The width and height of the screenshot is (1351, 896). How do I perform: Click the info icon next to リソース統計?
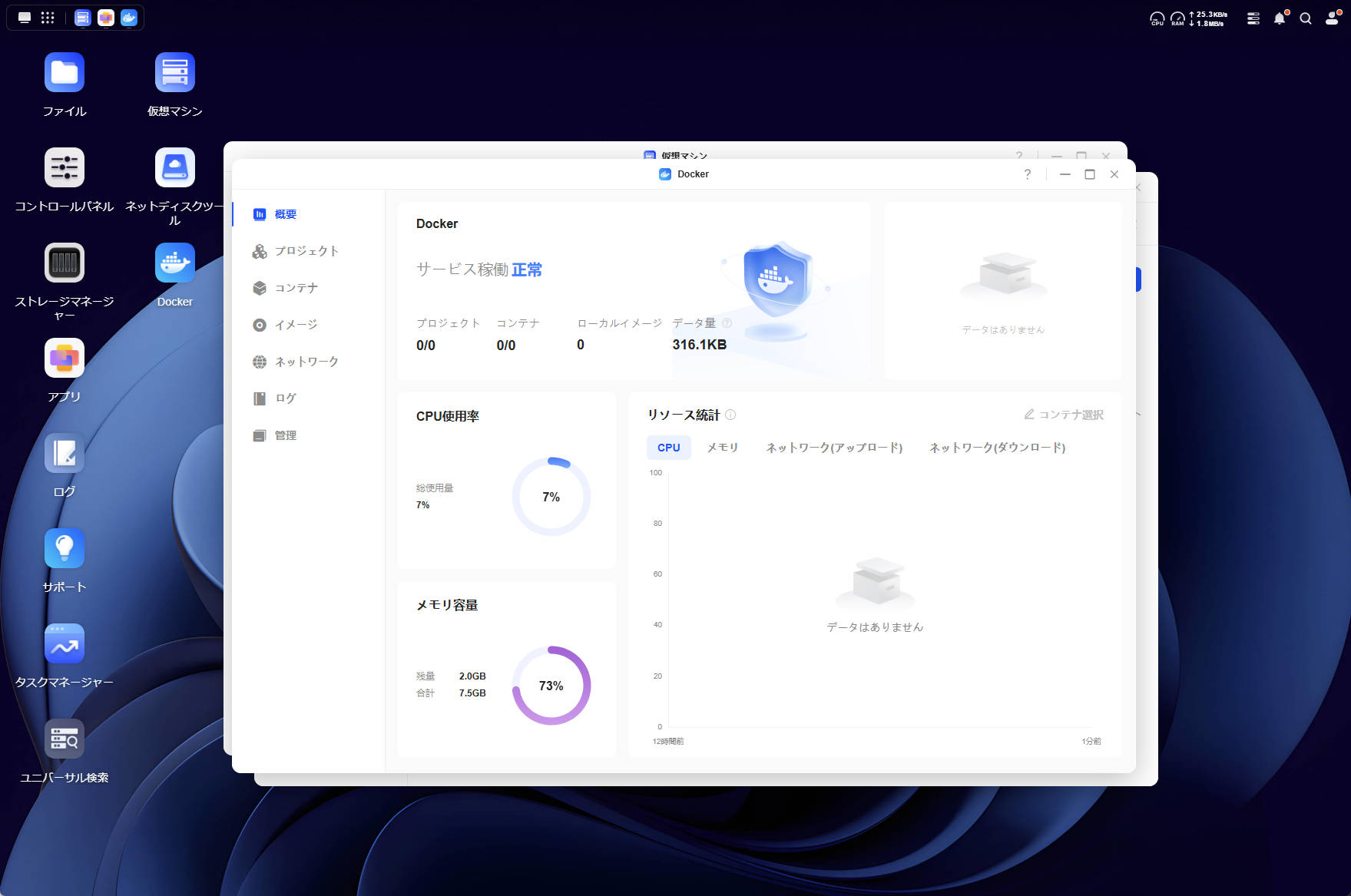(730, 415)
